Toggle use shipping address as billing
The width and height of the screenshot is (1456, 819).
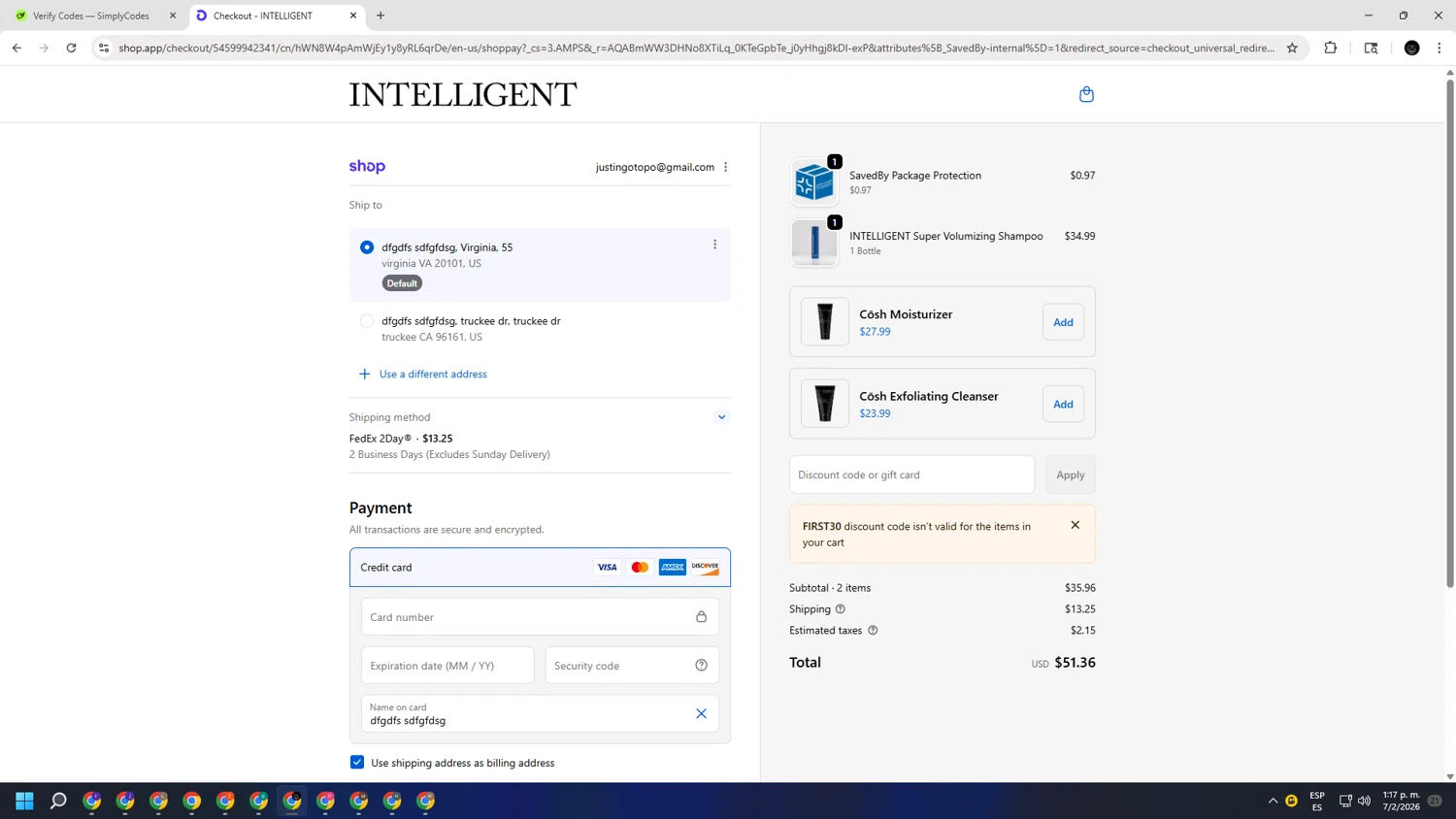[357, 763]
